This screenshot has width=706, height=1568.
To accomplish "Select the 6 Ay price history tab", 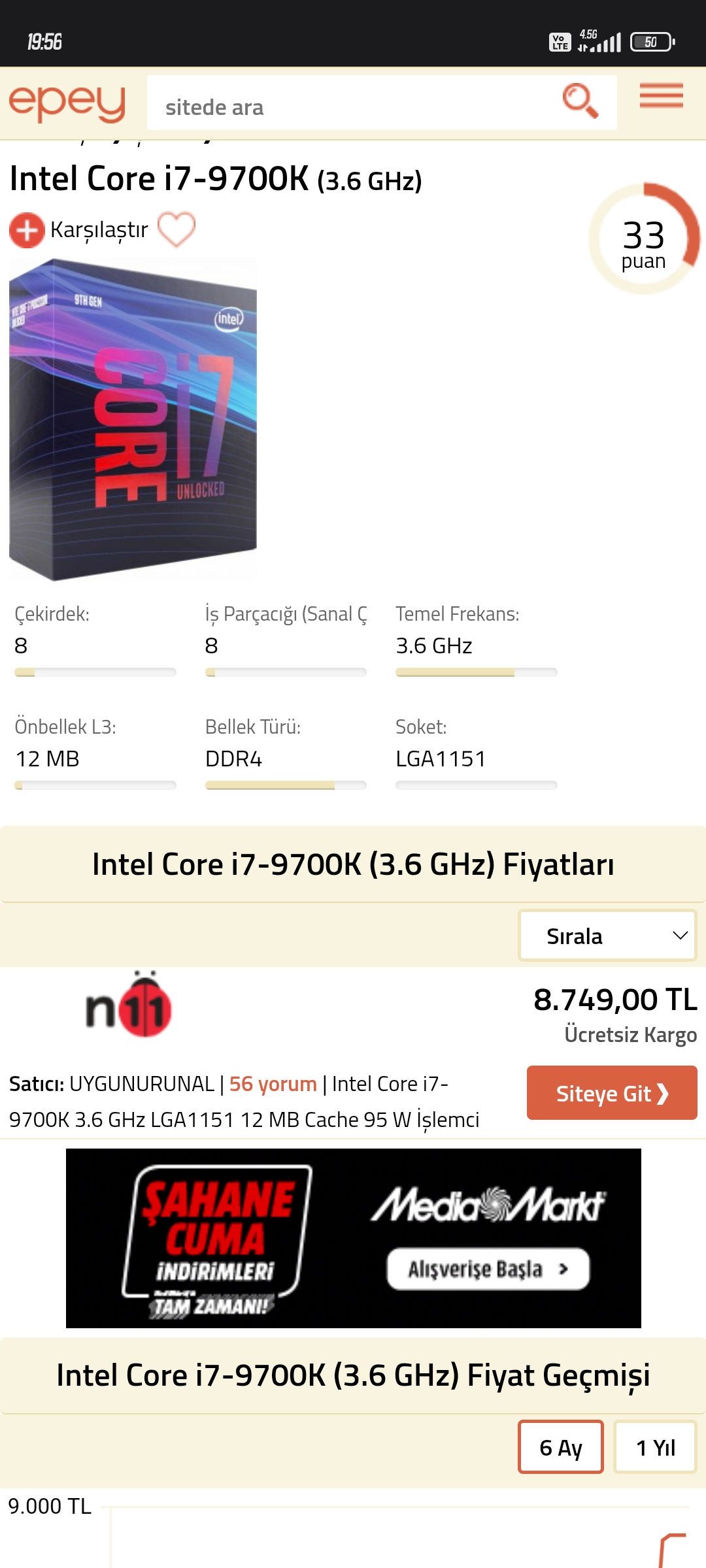I will 560,1447.
